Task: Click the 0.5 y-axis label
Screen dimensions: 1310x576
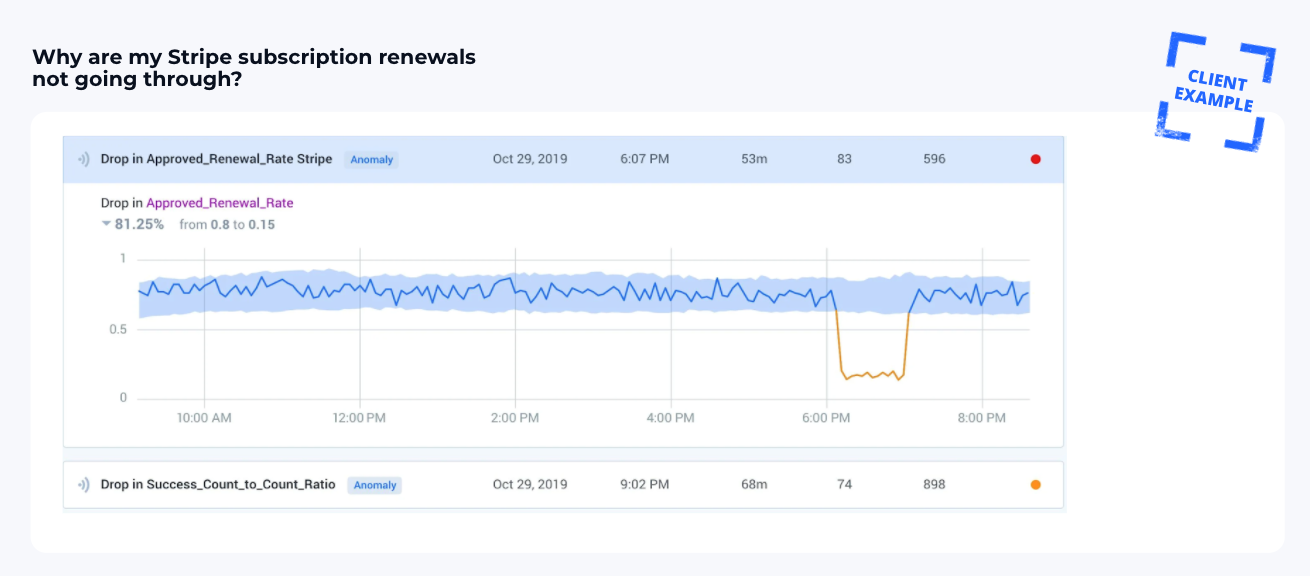Action: [118, 329]
